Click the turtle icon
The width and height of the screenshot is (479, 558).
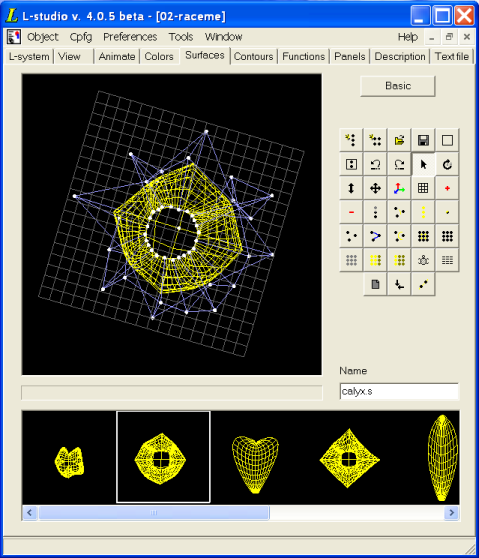point(423,260)
